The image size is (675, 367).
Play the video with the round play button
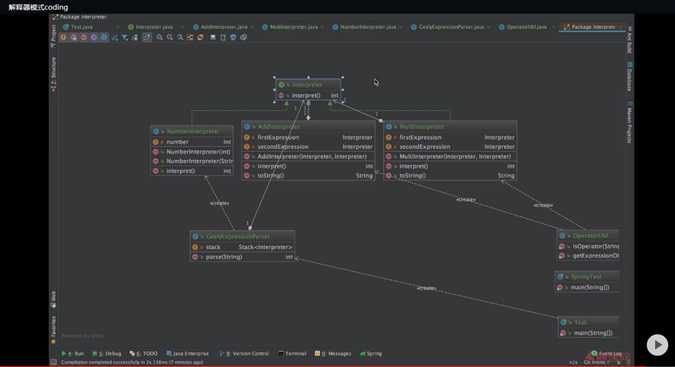(657, 345)
